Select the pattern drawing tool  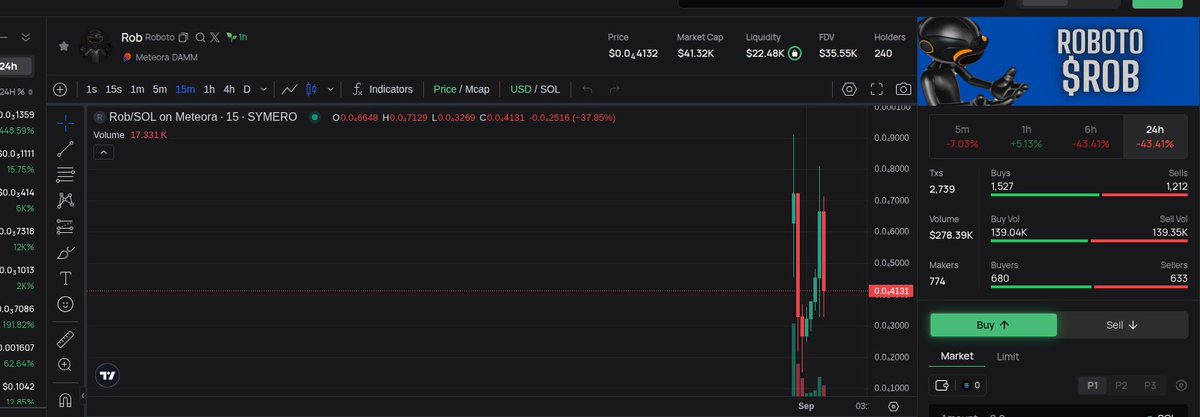click(65, 201)
